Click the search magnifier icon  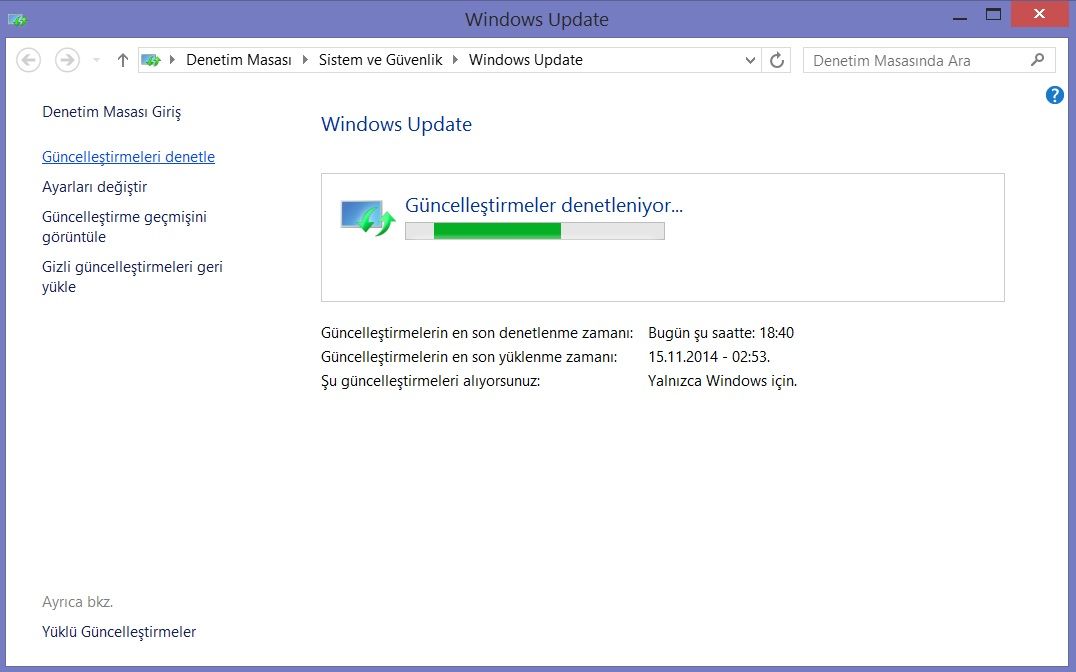1038,60
